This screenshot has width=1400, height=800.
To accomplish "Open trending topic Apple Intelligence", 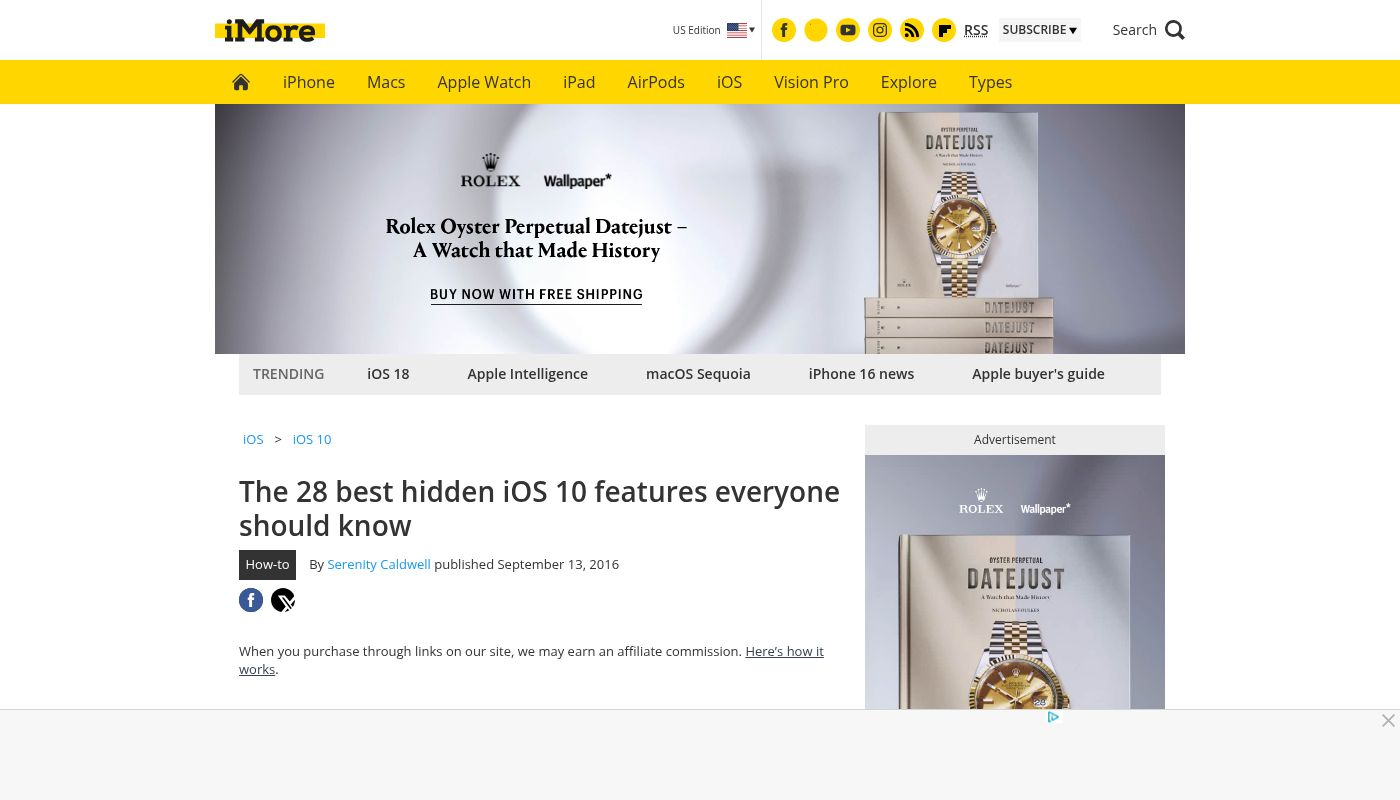I will (x=527, y=374).
